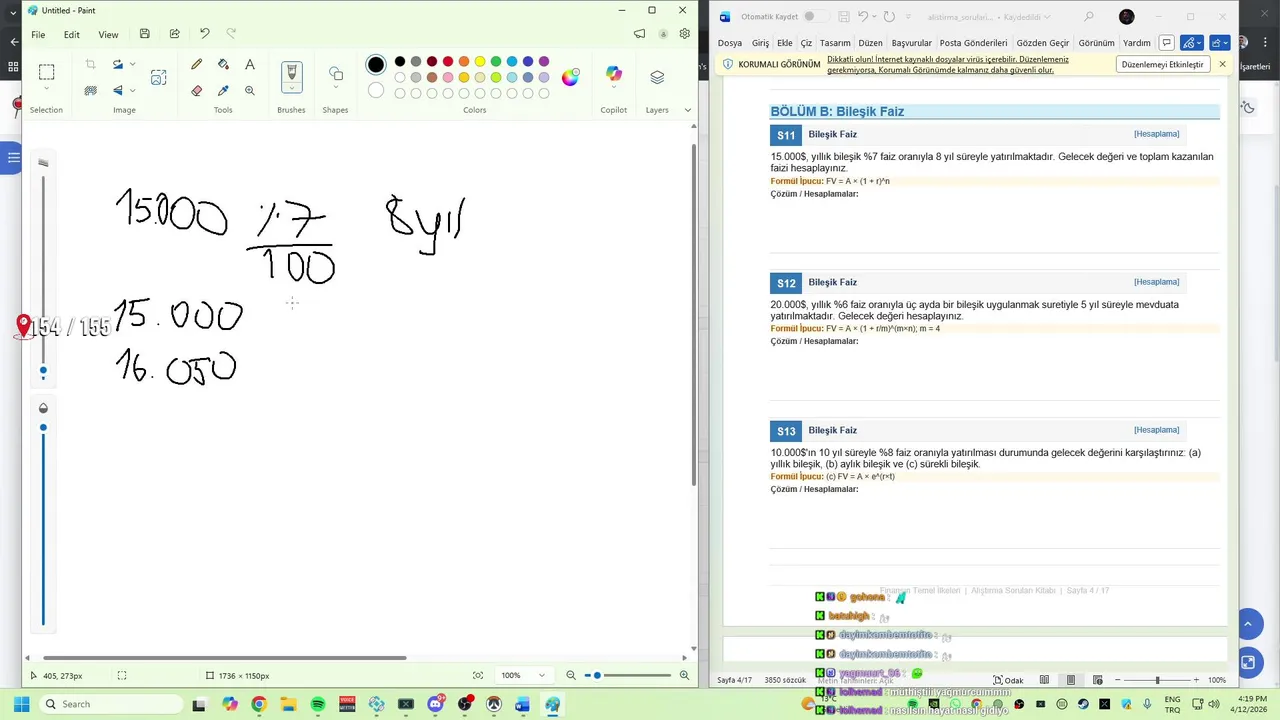The width and height of the screenshot is (1280, 720).
Task: Click Paint zoom in plus icon
Action: click(x=684, y=675)
